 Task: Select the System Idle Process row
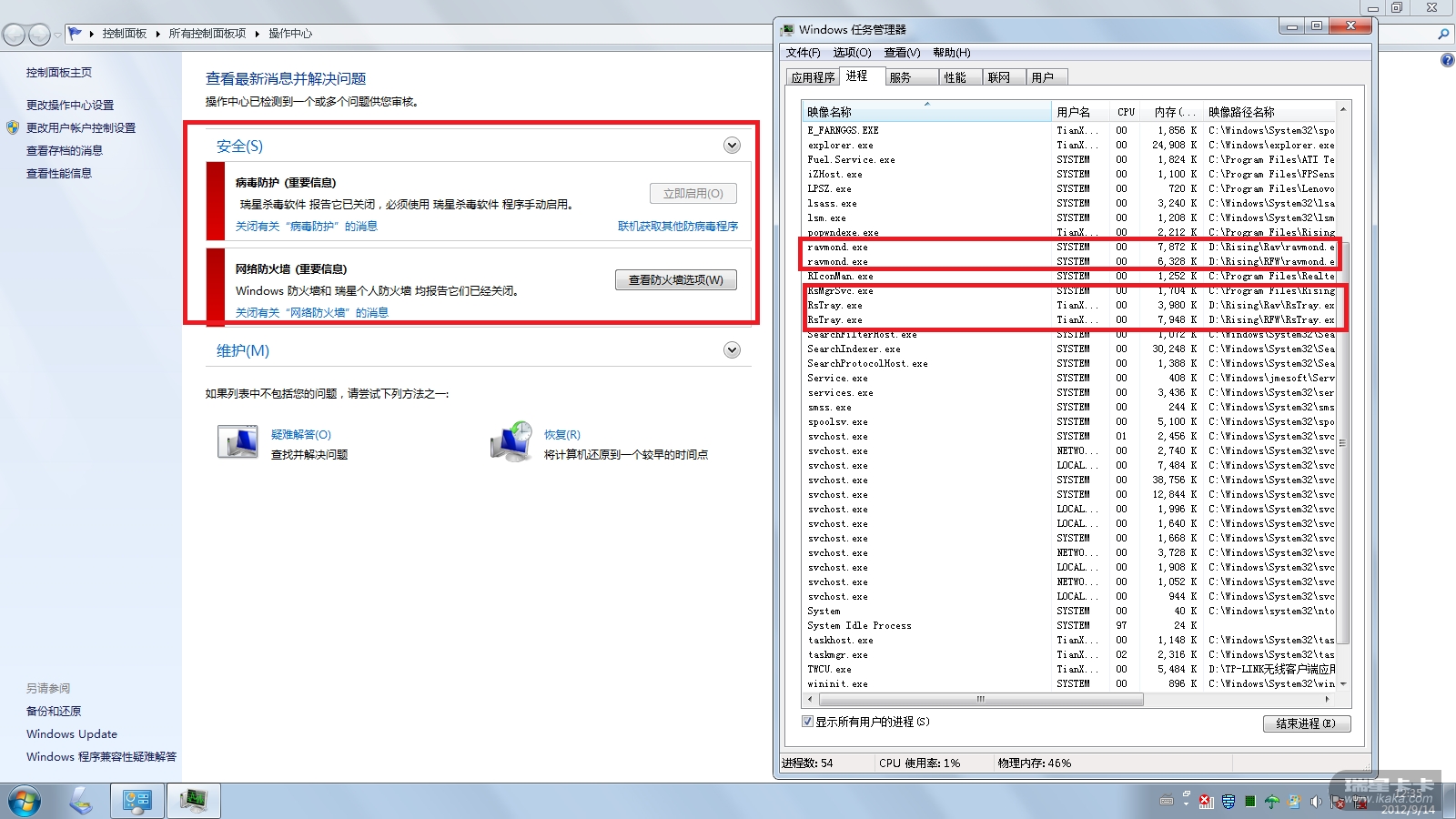tap(1069, 626)
